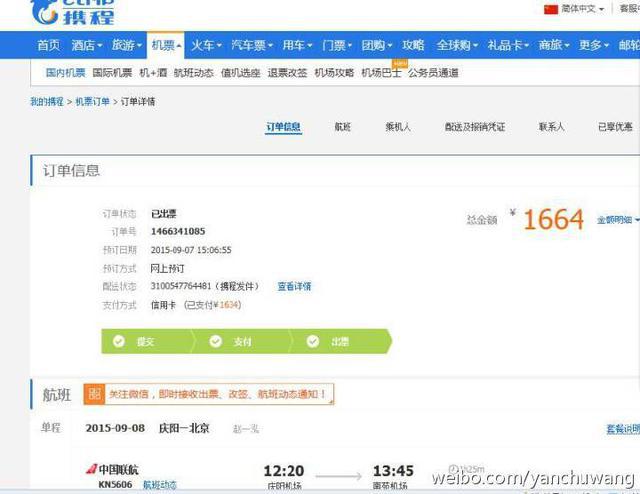This screenshot has height=494, width=640.
Task: Expand the 更多 navigation dropdown
Action: point(593,45)
